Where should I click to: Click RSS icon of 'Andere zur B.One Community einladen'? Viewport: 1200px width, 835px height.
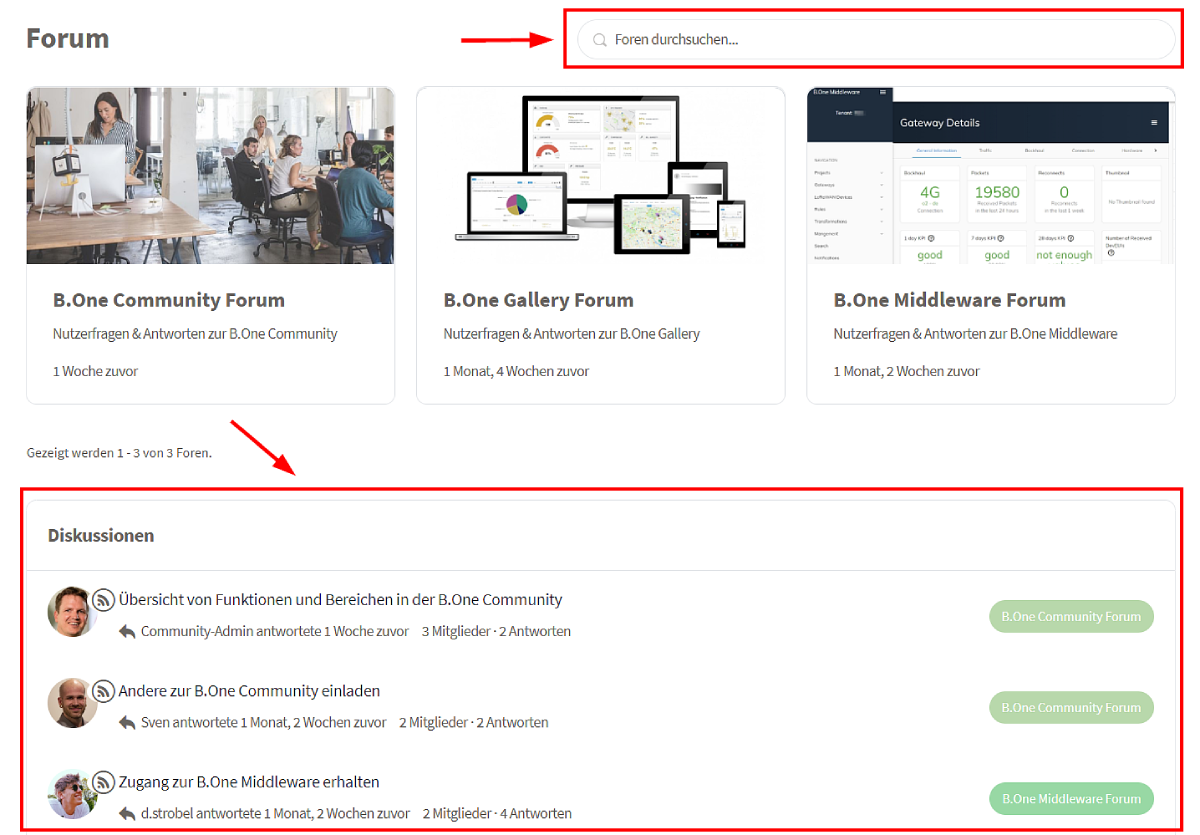[x=104, y=691]
